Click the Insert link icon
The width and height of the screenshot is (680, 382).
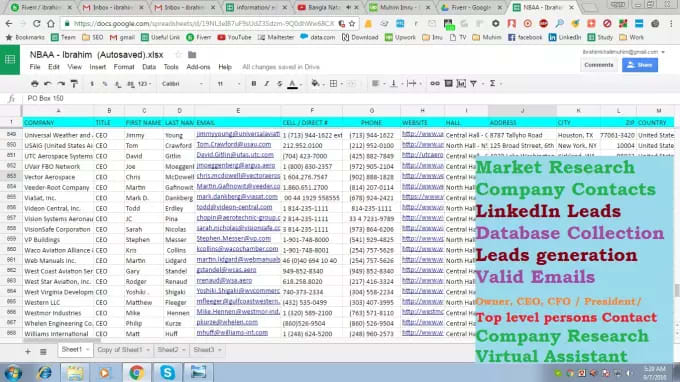435,83
